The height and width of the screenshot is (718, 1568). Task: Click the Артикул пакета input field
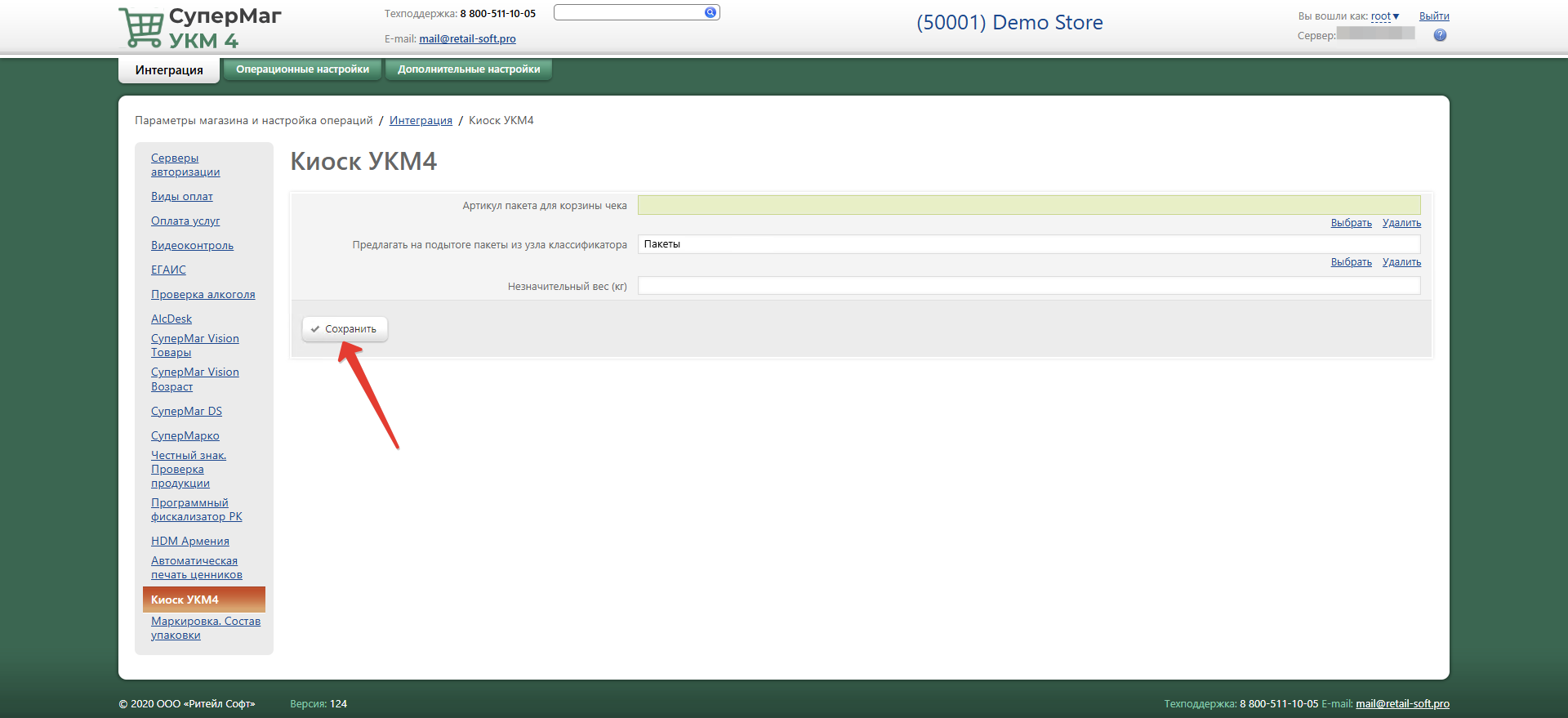tap(1028, 205)
